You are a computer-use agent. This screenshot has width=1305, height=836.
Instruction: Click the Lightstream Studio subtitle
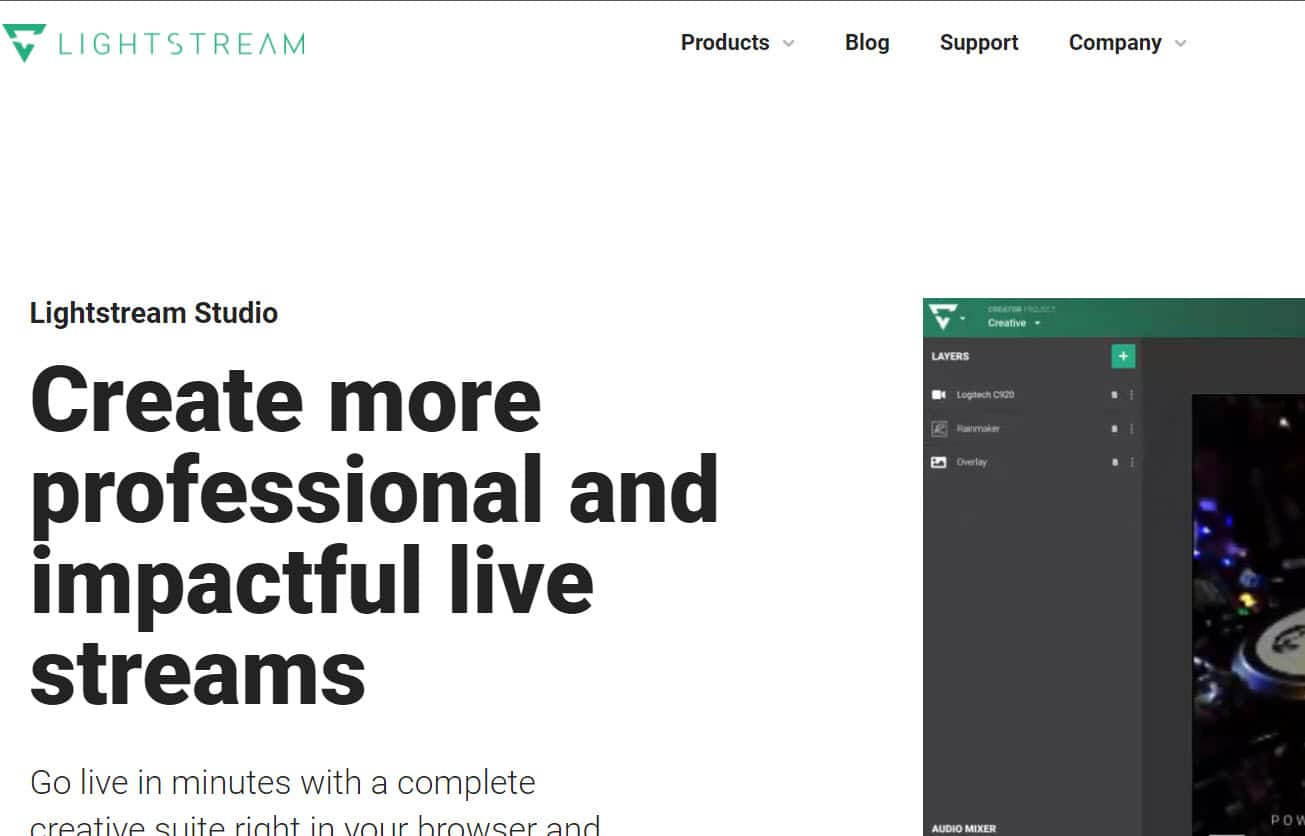pyautogui.click(x=154, y=313)
